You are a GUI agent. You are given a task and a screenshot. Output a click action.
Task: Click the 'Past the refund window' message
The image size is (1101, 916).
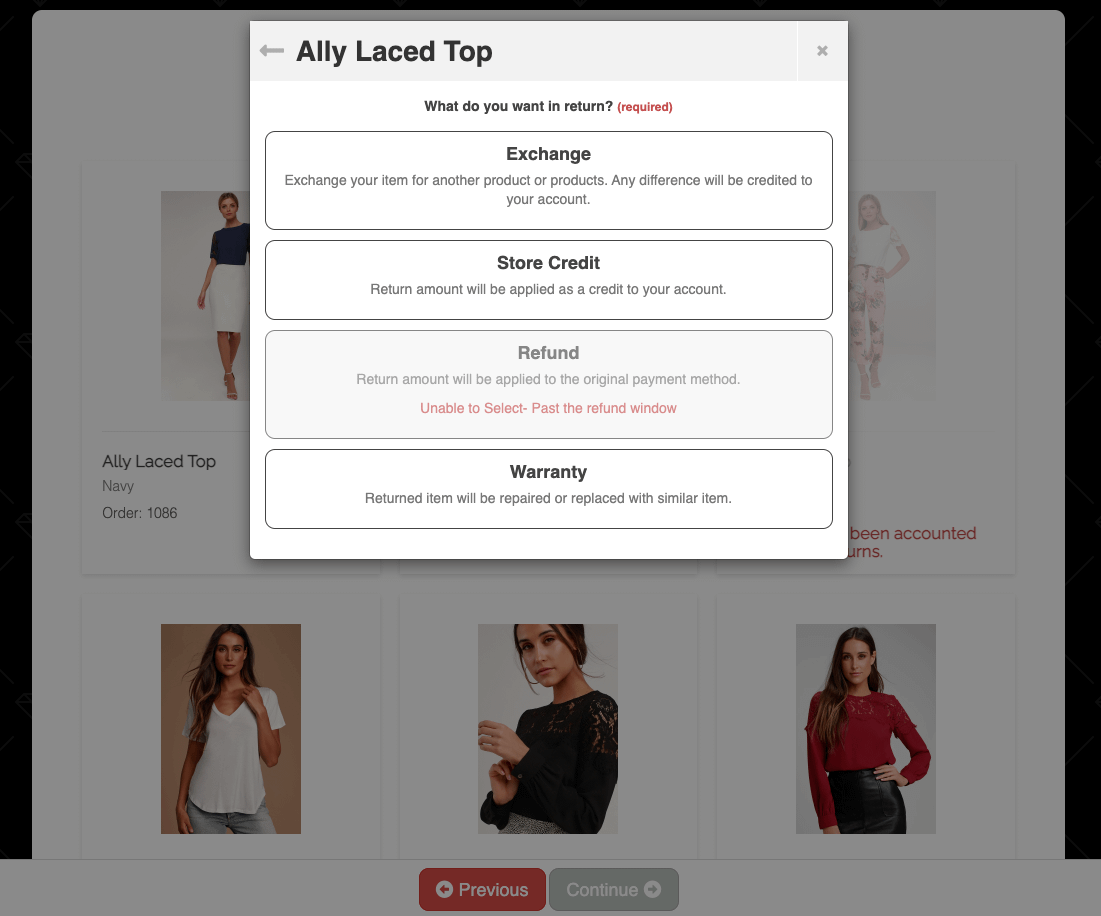click(604, 409)
